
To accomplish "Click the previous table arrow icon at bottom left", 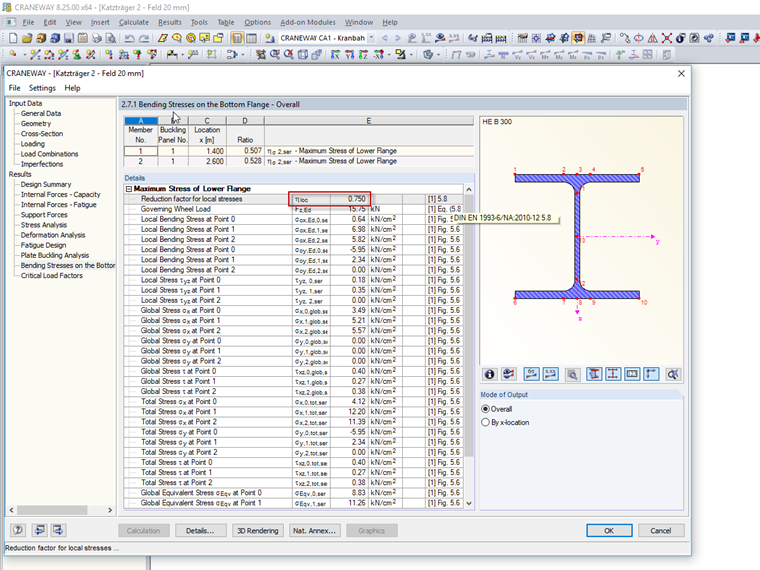I will 40,530.
